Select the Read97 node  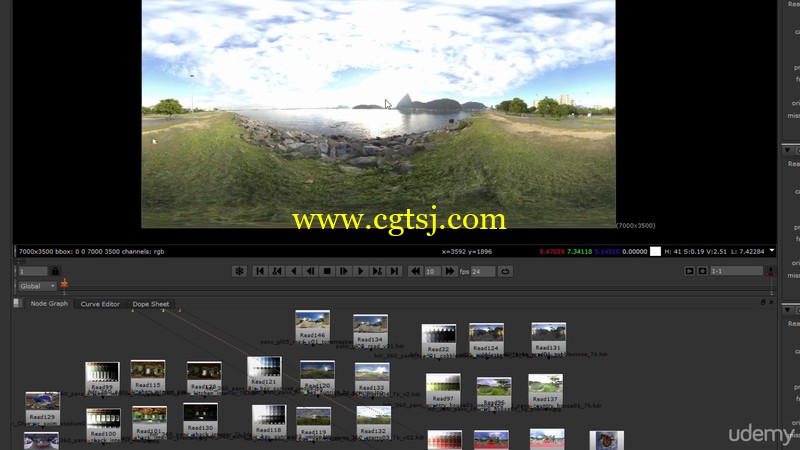click(443, 389)
